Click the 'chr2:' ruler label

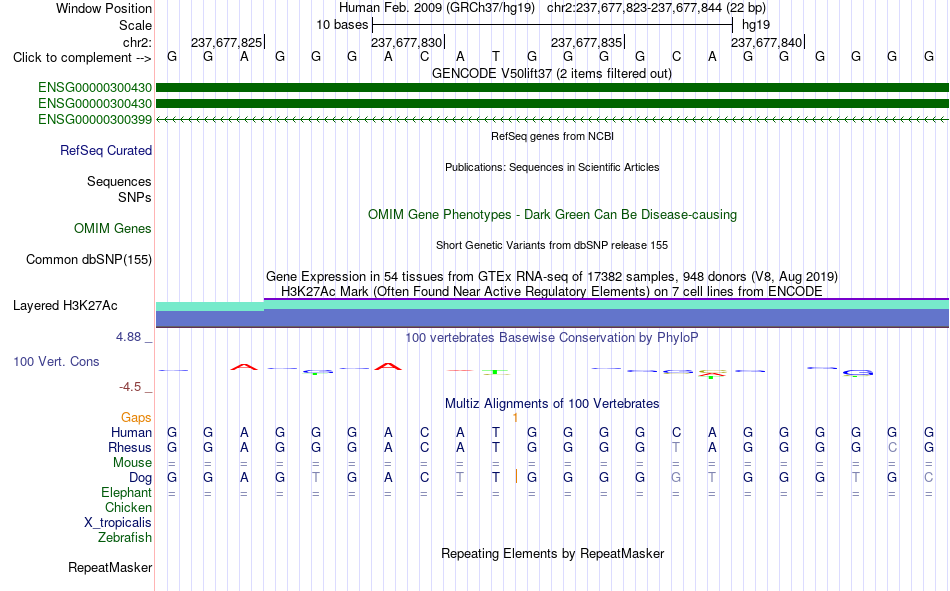point(137,42)
